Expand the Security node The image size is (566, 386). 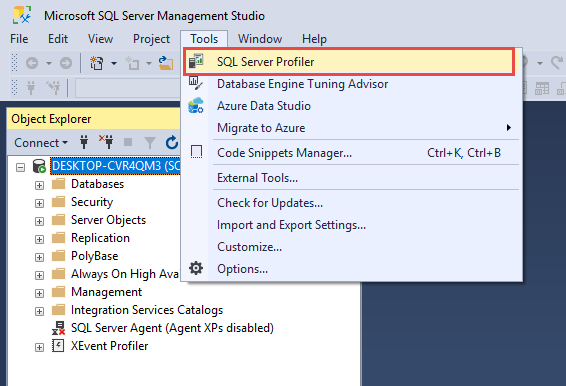point(39,203)
